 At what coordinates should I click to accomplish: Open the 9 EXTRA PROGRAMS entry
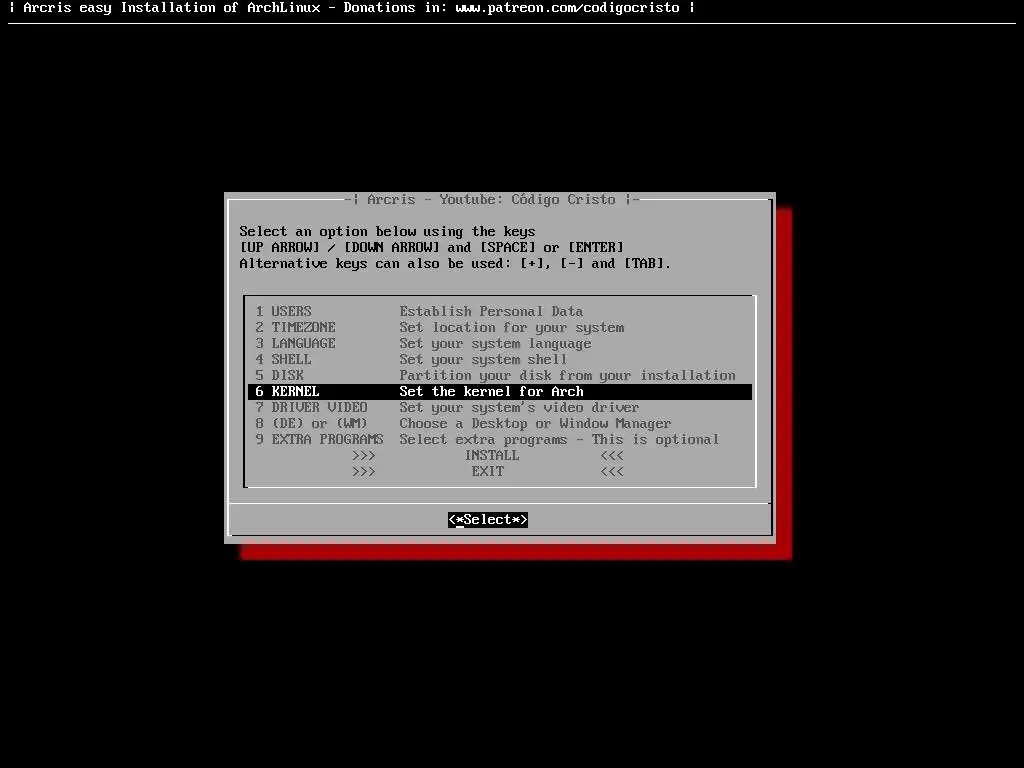pos(500,440)
